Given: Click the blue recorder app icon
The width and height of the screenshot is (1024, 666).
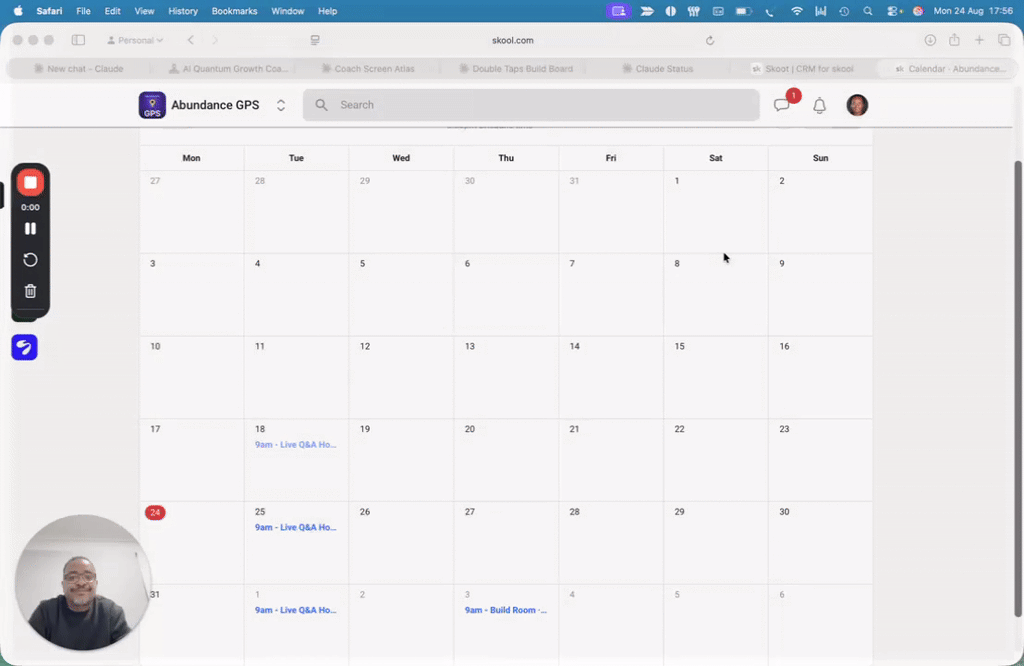Looking at the screenshot, I should point(24,347).
